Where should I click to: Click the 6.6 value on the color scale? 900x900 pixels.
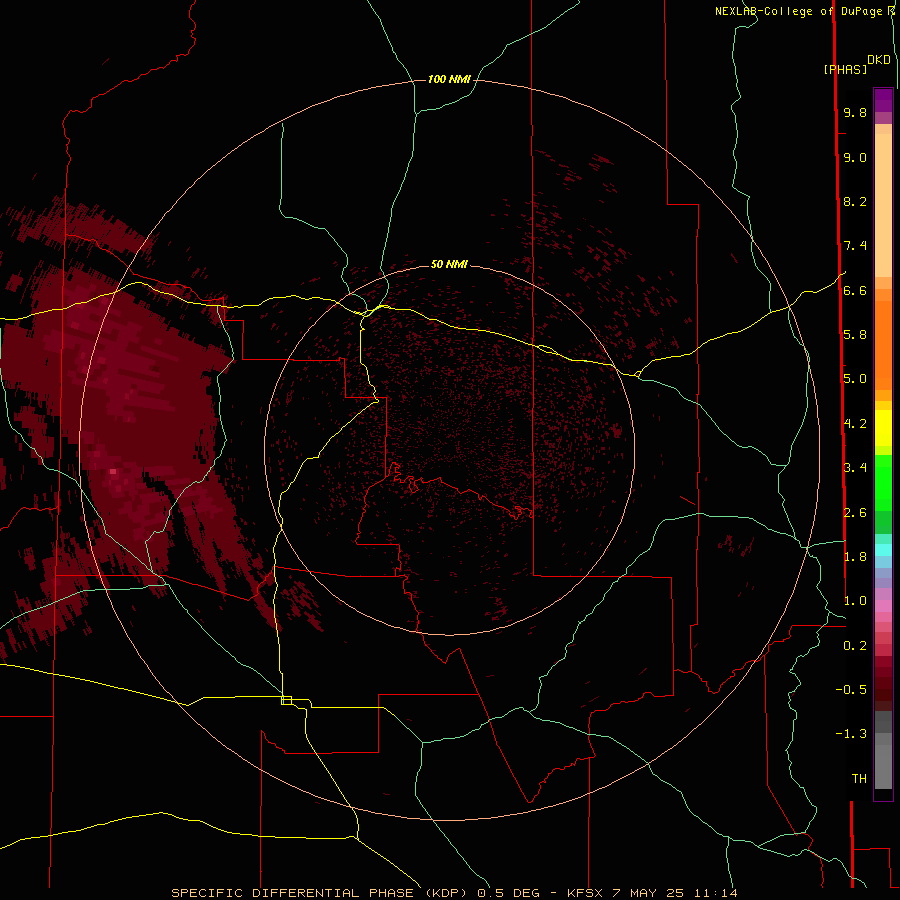click(x=855, y=290)
